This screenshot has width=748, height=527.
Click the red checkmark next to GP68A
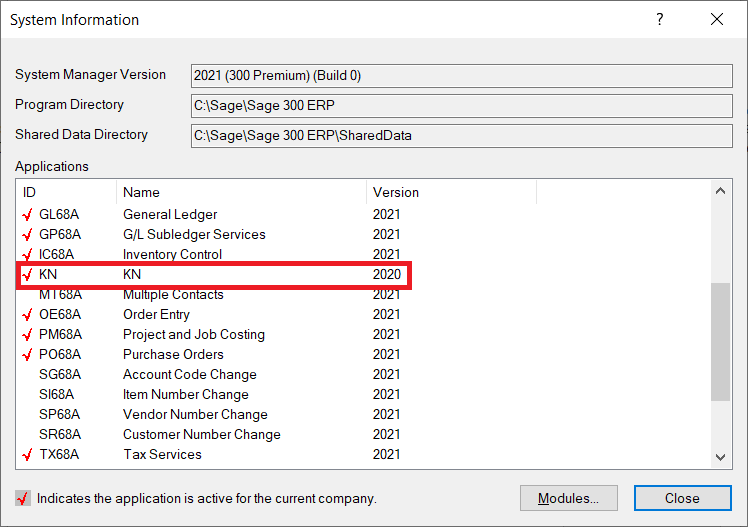(x=27, y=235)
